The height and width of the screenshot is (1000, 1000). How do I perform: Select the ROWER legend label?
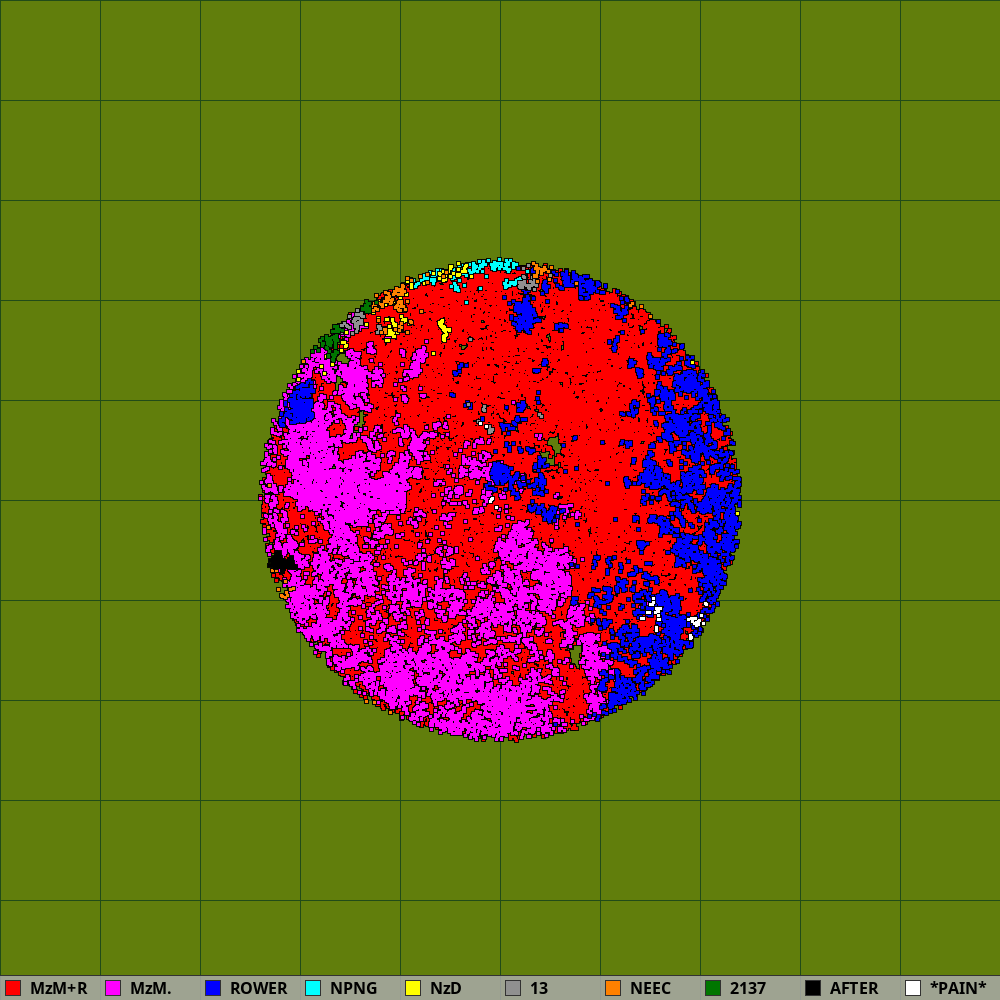258,988
